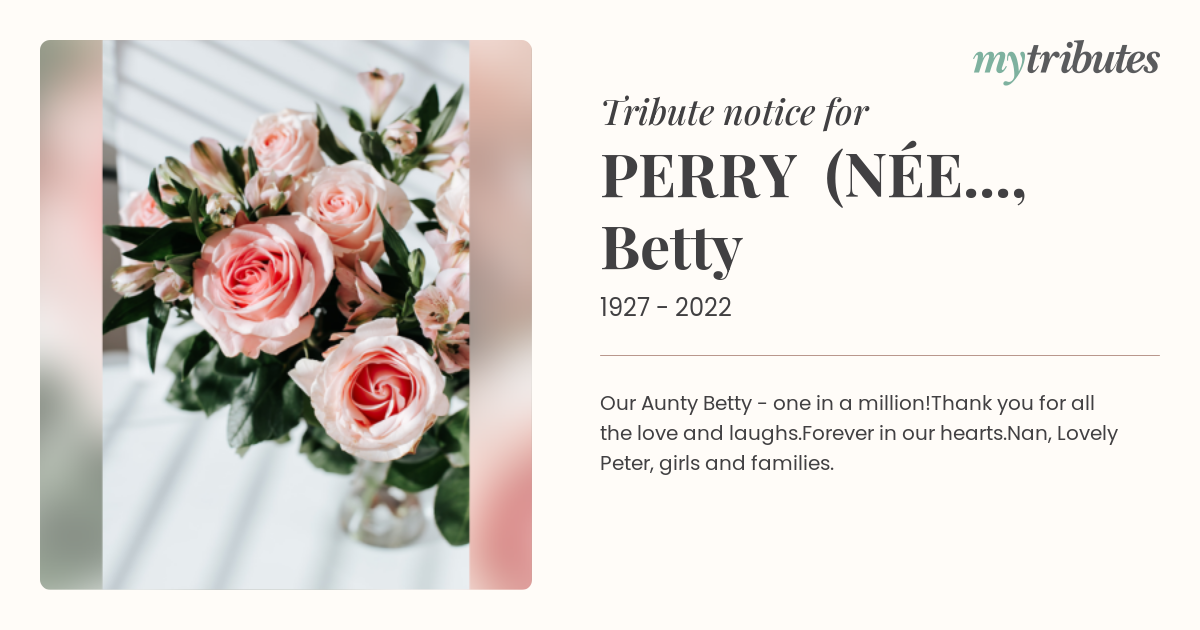The image size is (1200, 630).
Task: Click the dark "tributes" part of logo
Action: (x=1092, y=60)
